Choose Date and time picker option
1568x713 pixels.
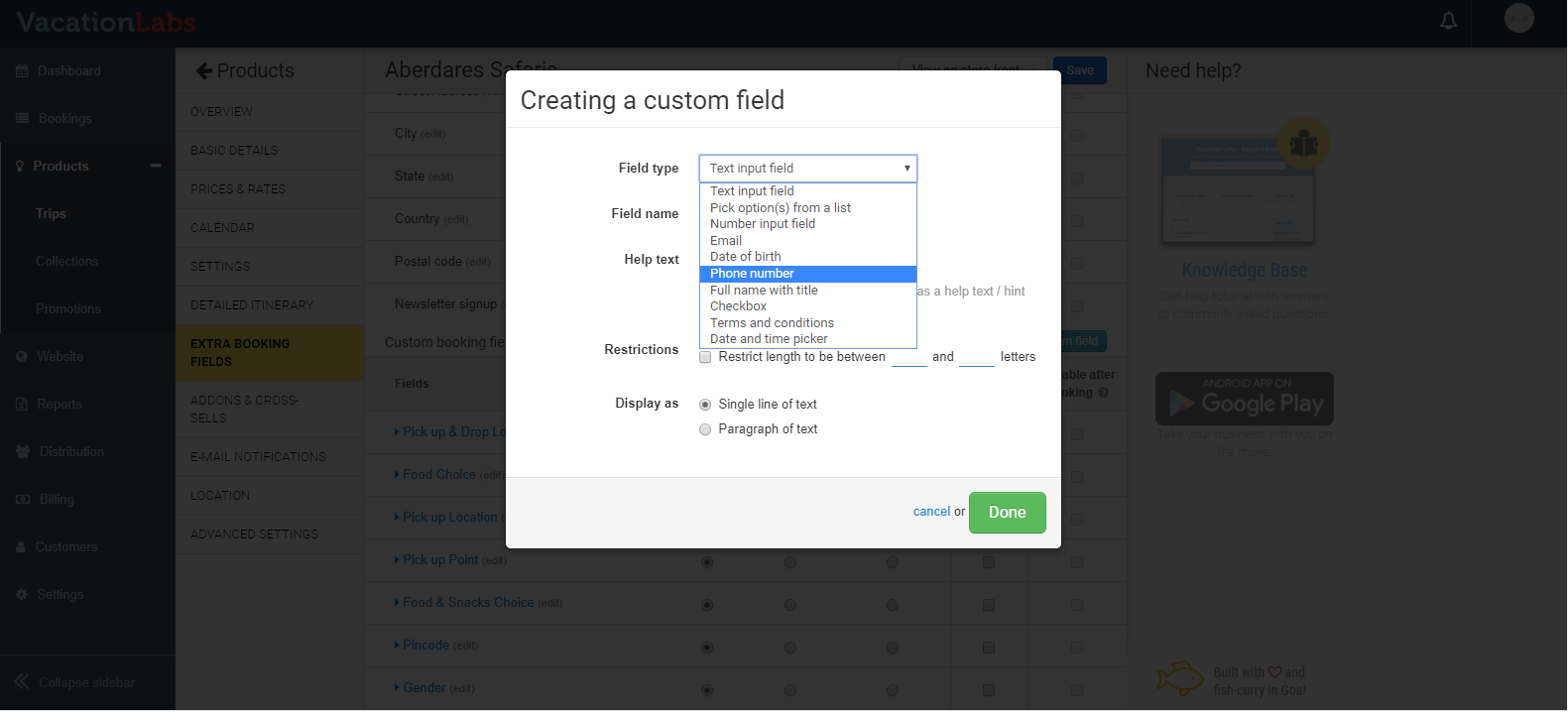click(x=769, y=339)
